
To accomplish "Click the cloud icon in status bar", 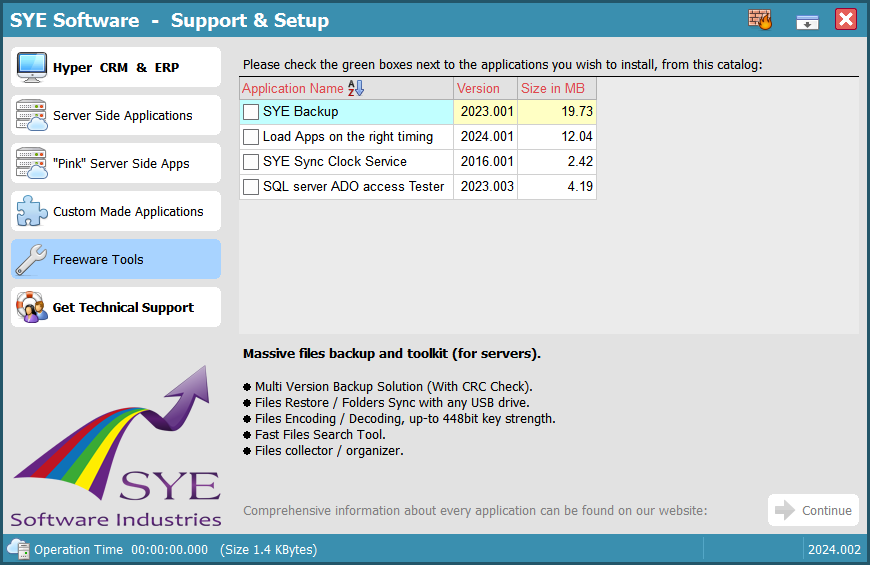I will (18, 549).
